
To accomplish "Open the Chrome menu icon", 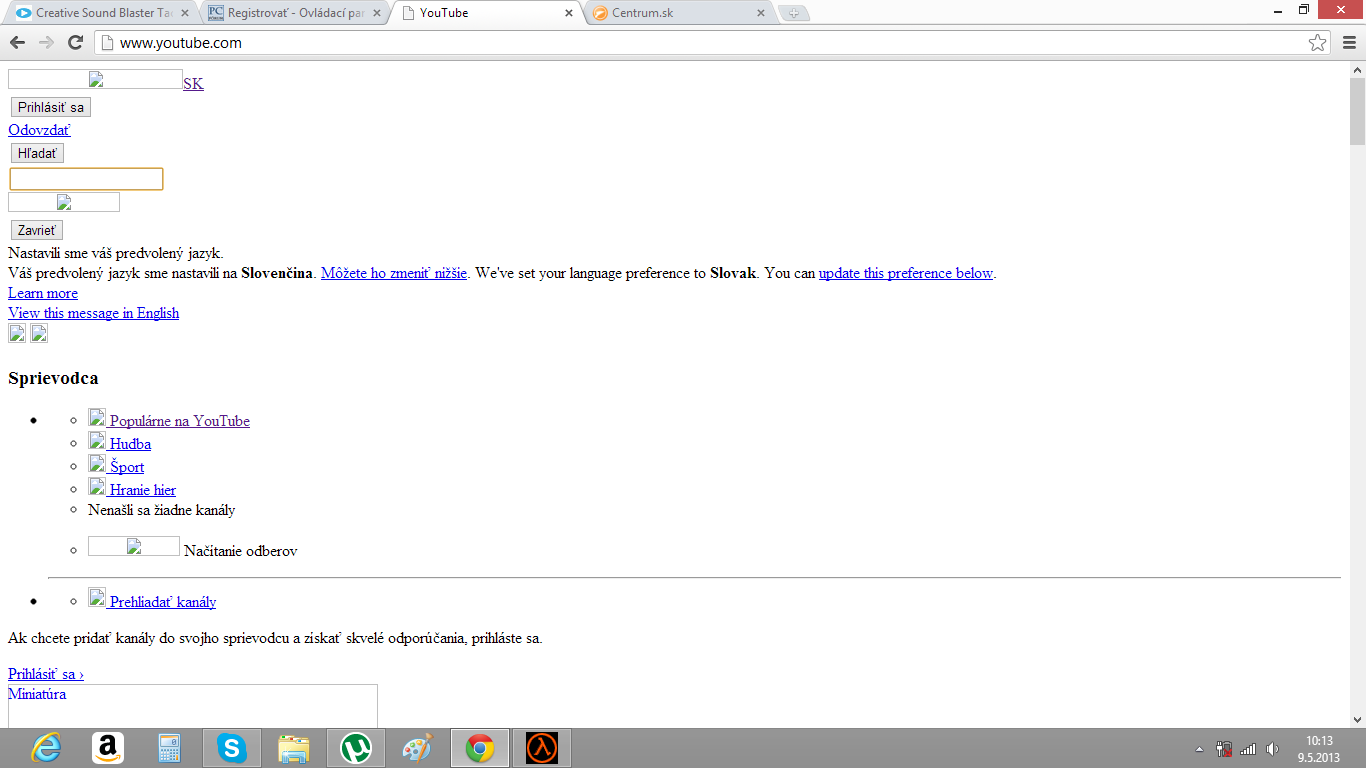I will click(1348, 42).
